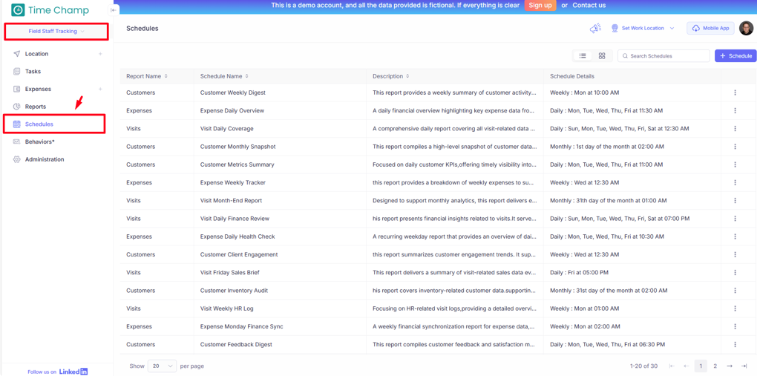Open the actions menu for Customer Client Engagement
Viewport: 757px width, 382px height.
coord(735,255)
